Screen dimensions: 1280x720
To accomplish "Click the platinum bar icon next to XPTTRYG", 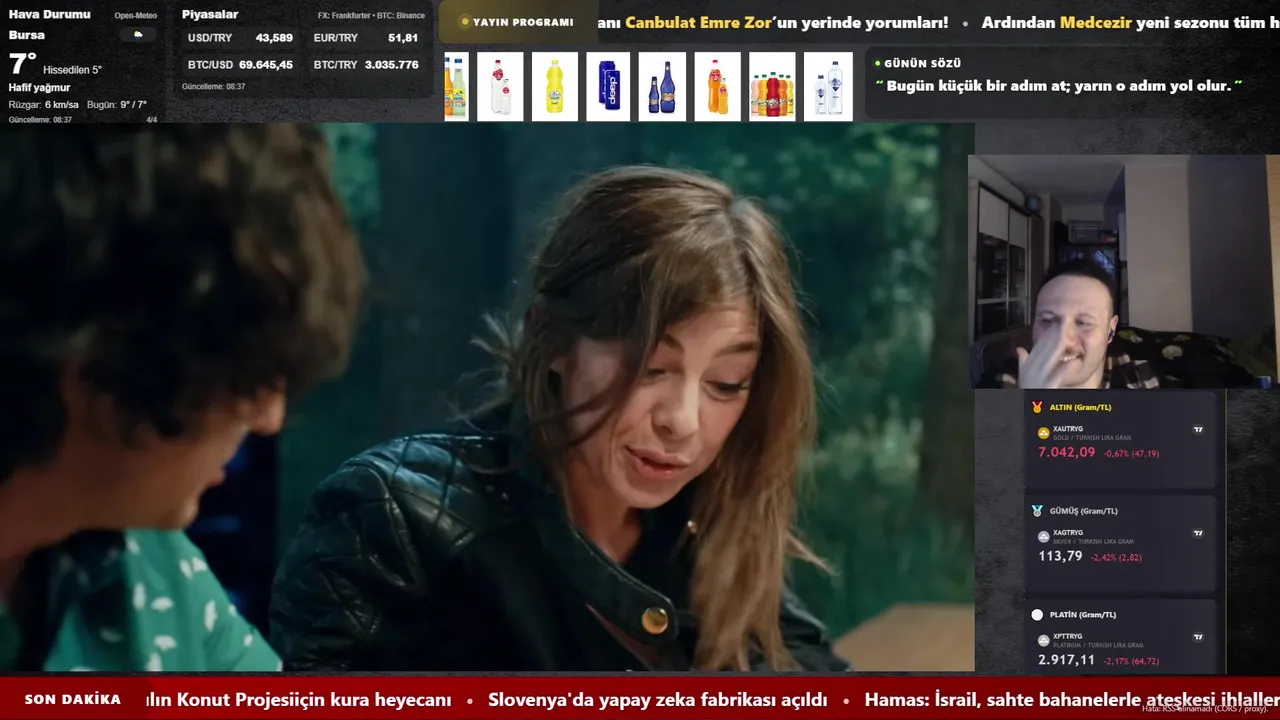I will coord(1044,640).
